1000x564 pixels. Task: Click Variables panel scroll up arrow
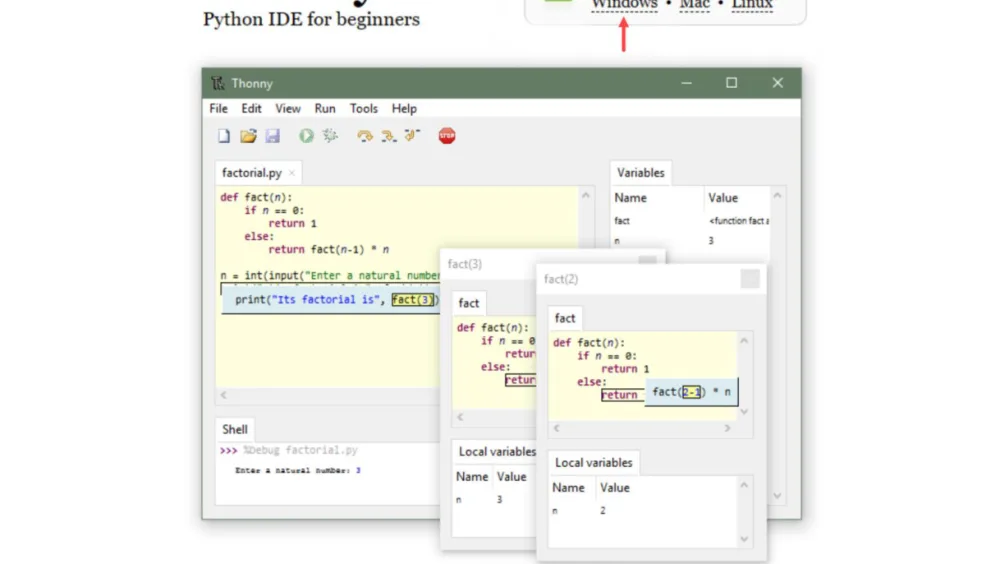coord(777,196)
